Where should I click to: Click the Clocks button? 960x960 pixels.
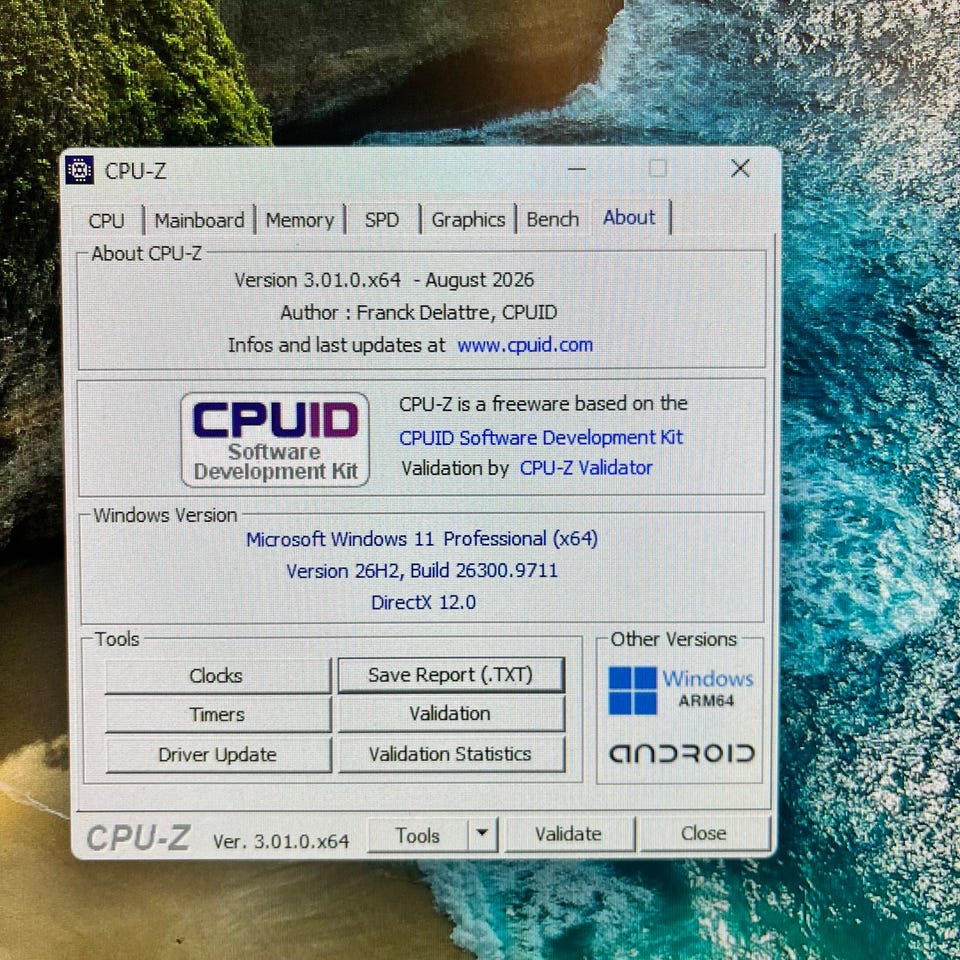pyautogui.click(x=217, y=676)
